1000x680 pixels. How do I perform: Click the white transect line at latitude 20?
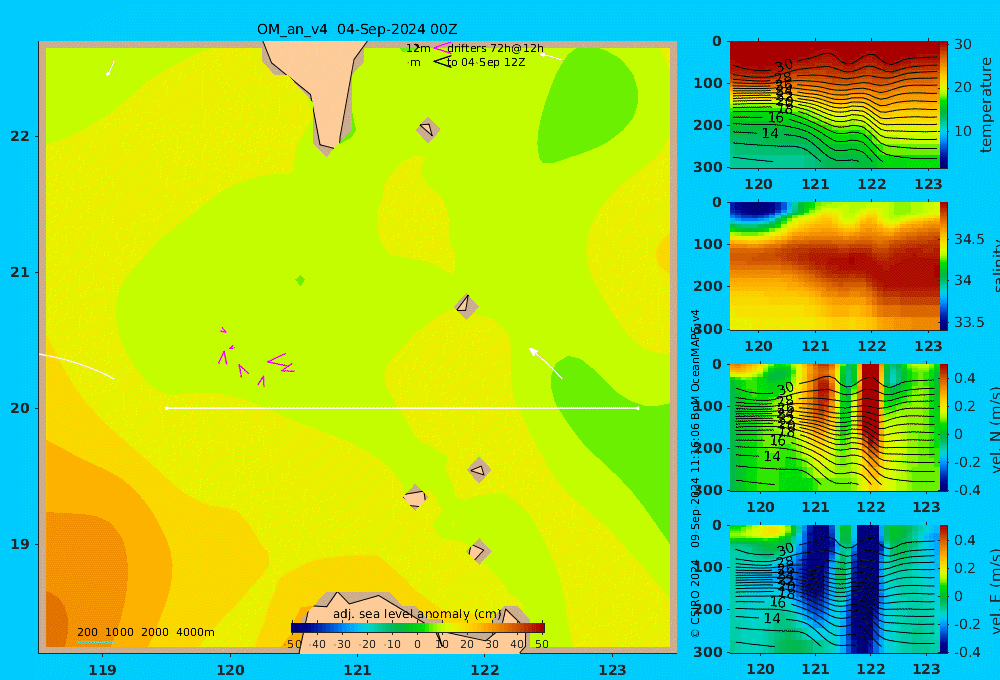402,408
